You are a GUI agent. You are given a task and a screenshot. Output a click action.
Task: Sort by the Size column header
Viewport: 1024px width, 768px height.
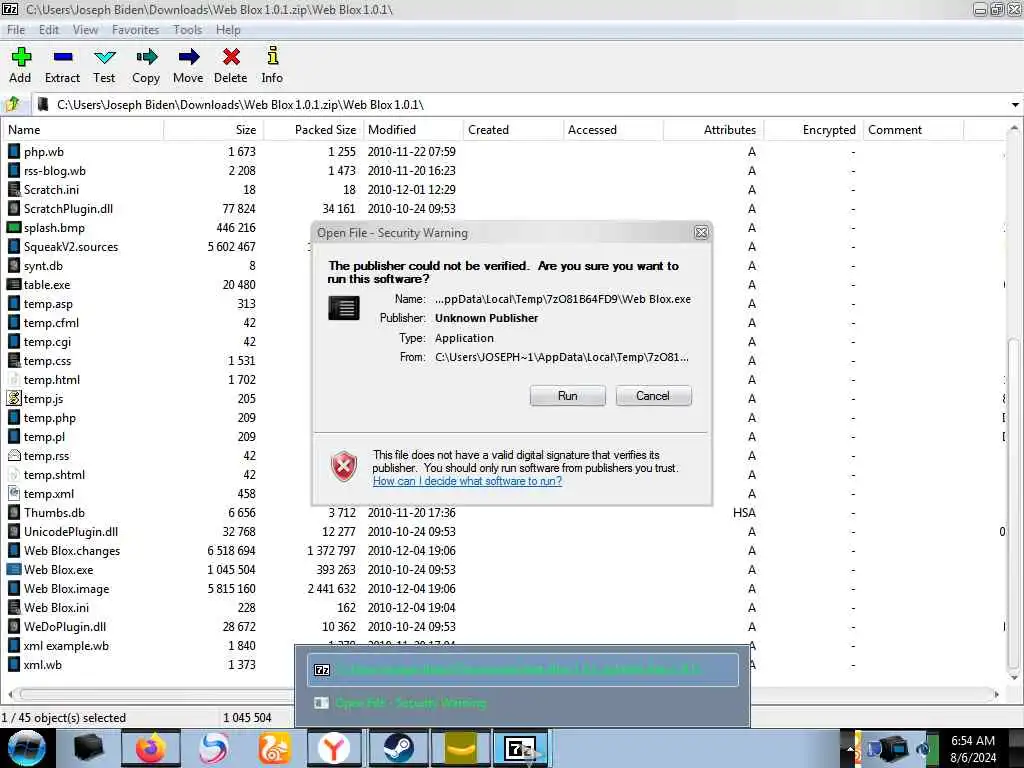(214, 130)
